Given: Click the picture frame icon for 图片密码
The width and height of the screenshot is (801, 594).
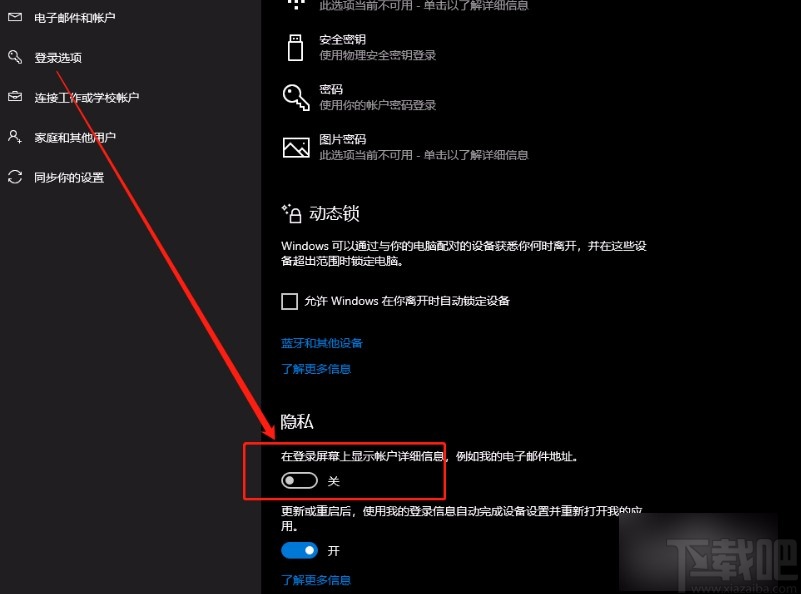Looking at the screenshot, I should click(295, 146).
